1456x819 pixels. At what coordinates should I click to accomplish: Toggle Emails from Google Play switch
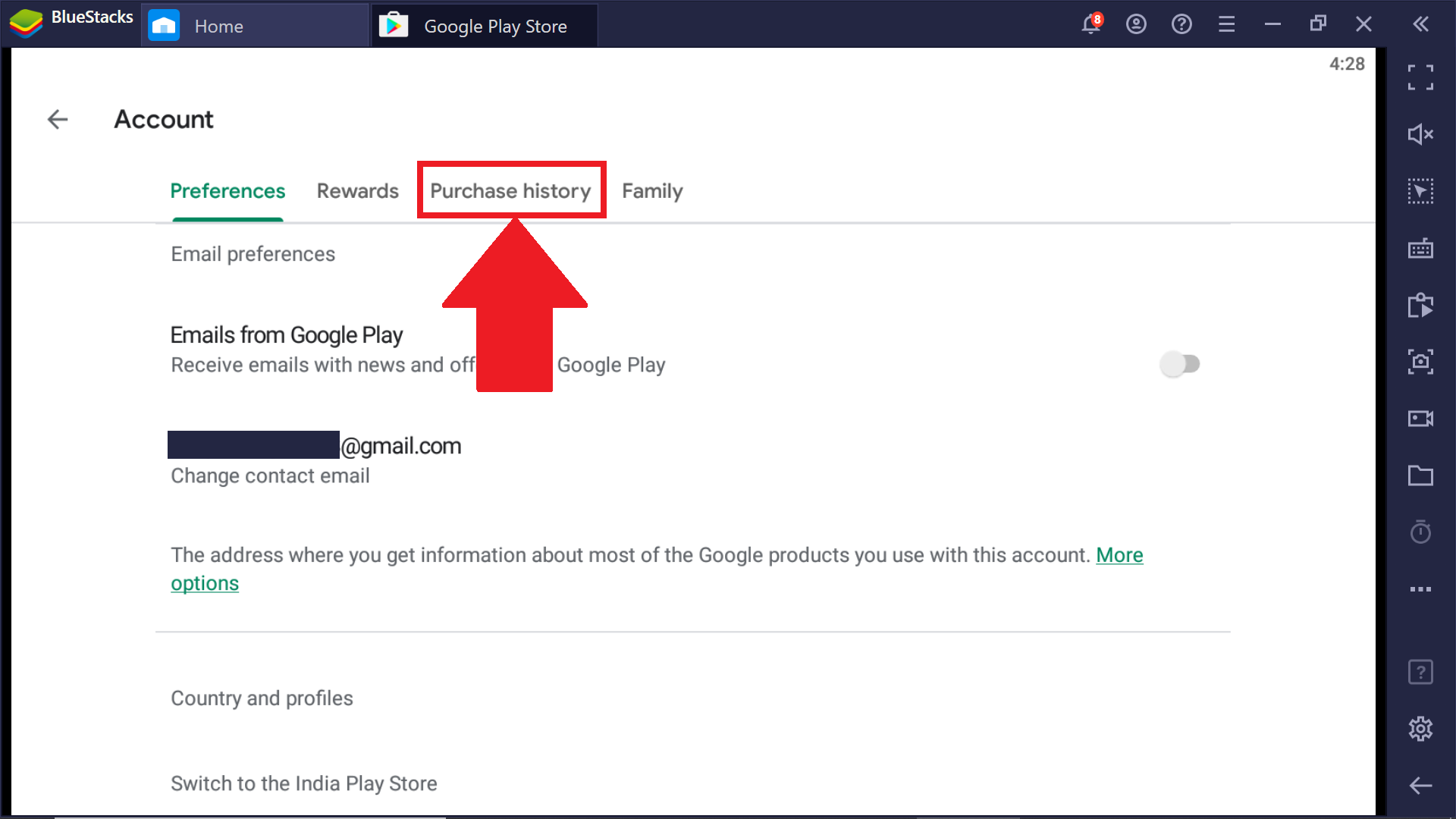(1180, 365)
